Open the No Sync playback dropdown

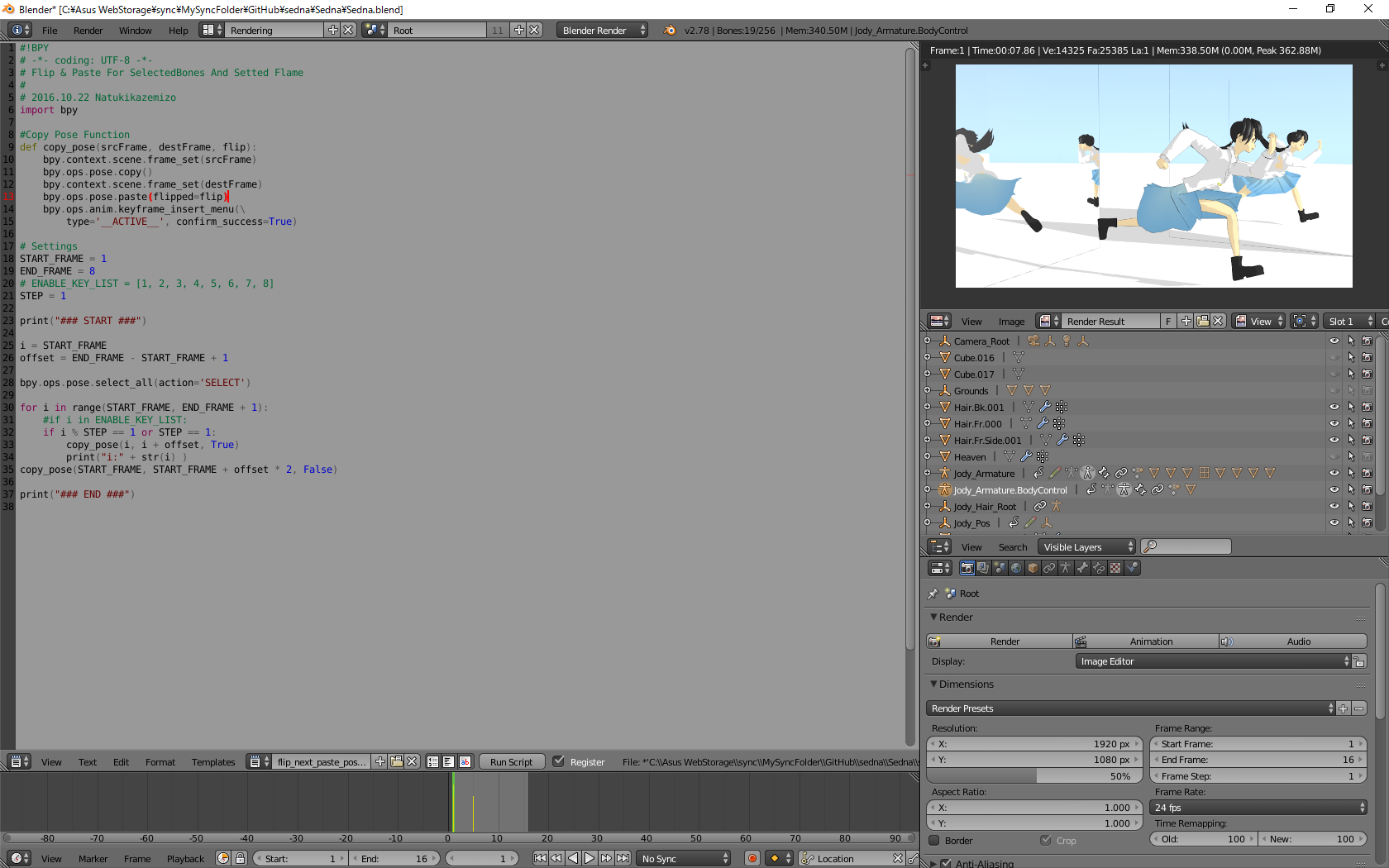pyautogui.click(x=685, y=858)
